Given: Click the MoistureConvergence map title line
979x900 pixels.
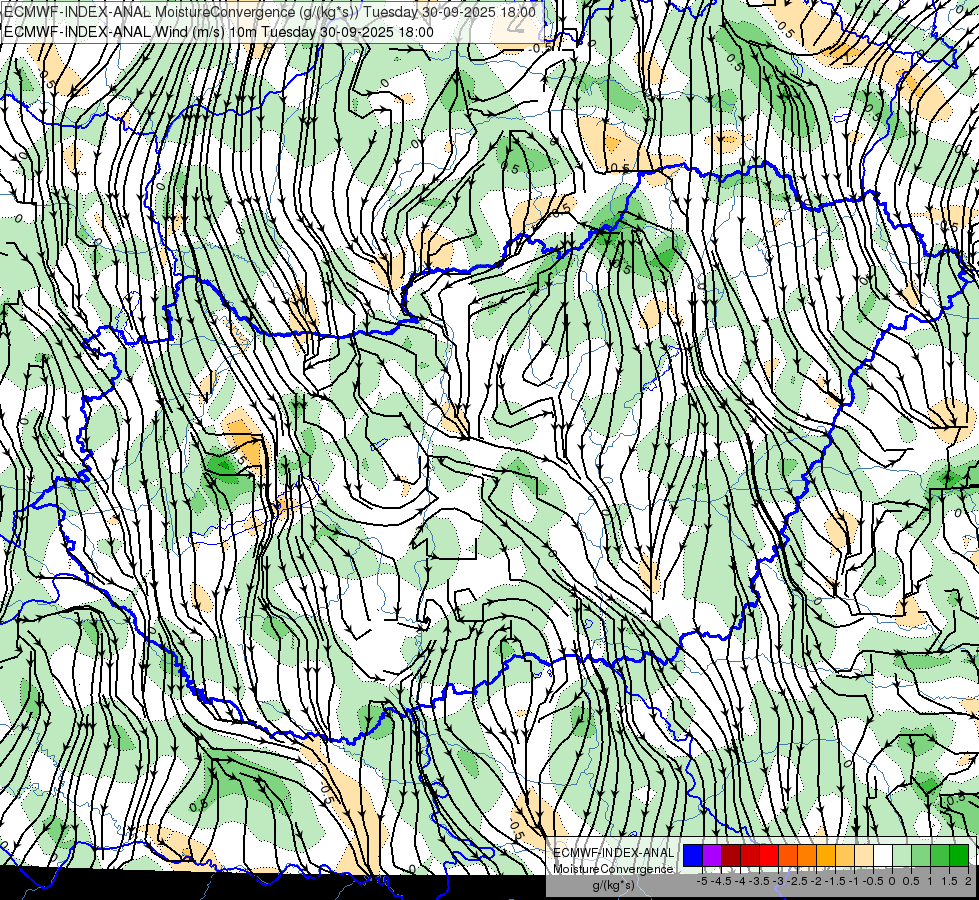Looking at the screenshot, I should pyautogui.click(x=270, y=12).
